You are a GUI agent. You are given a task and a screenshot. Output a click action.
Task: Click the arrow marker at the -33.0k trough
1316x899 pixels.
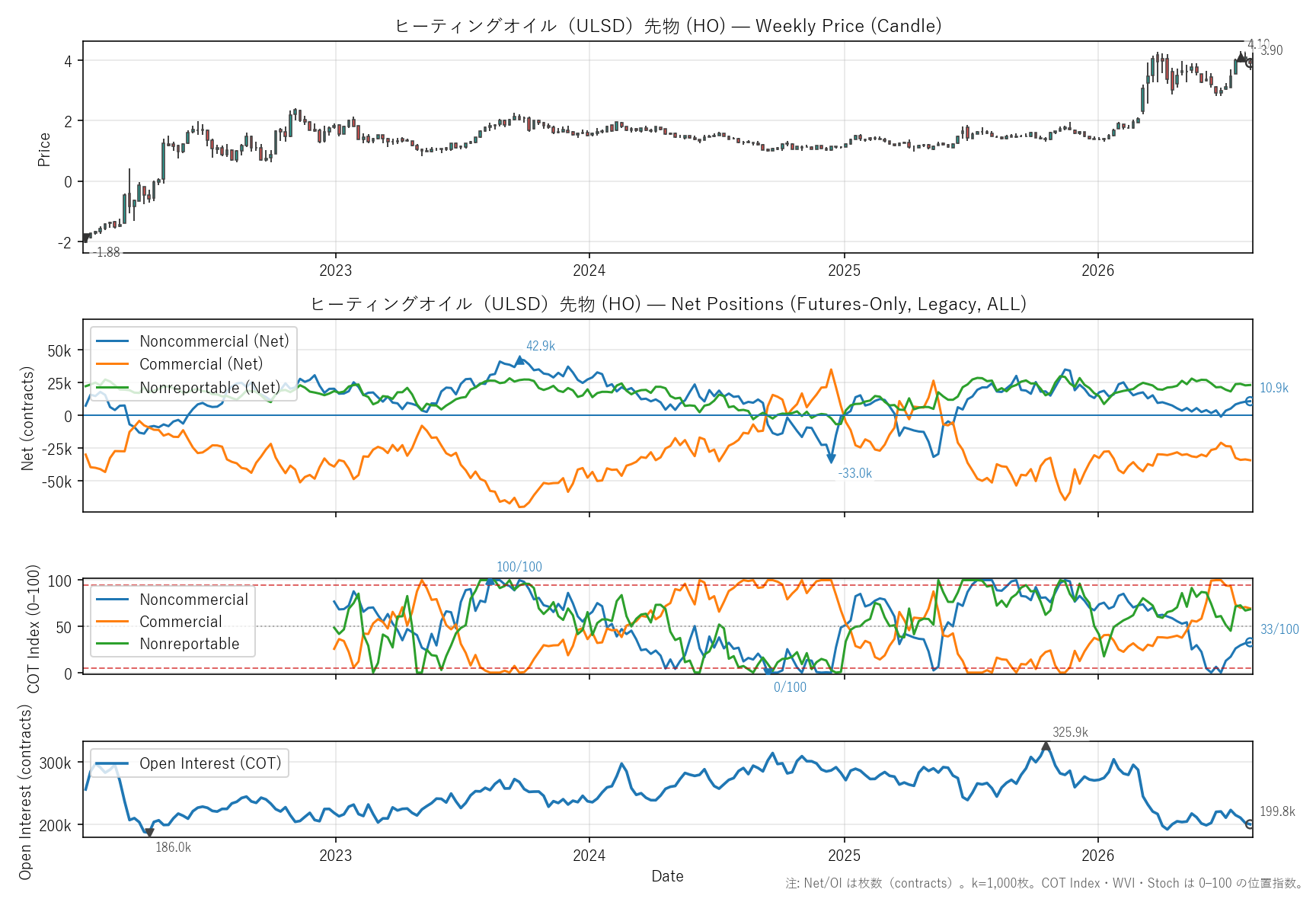tap(831, 459)
